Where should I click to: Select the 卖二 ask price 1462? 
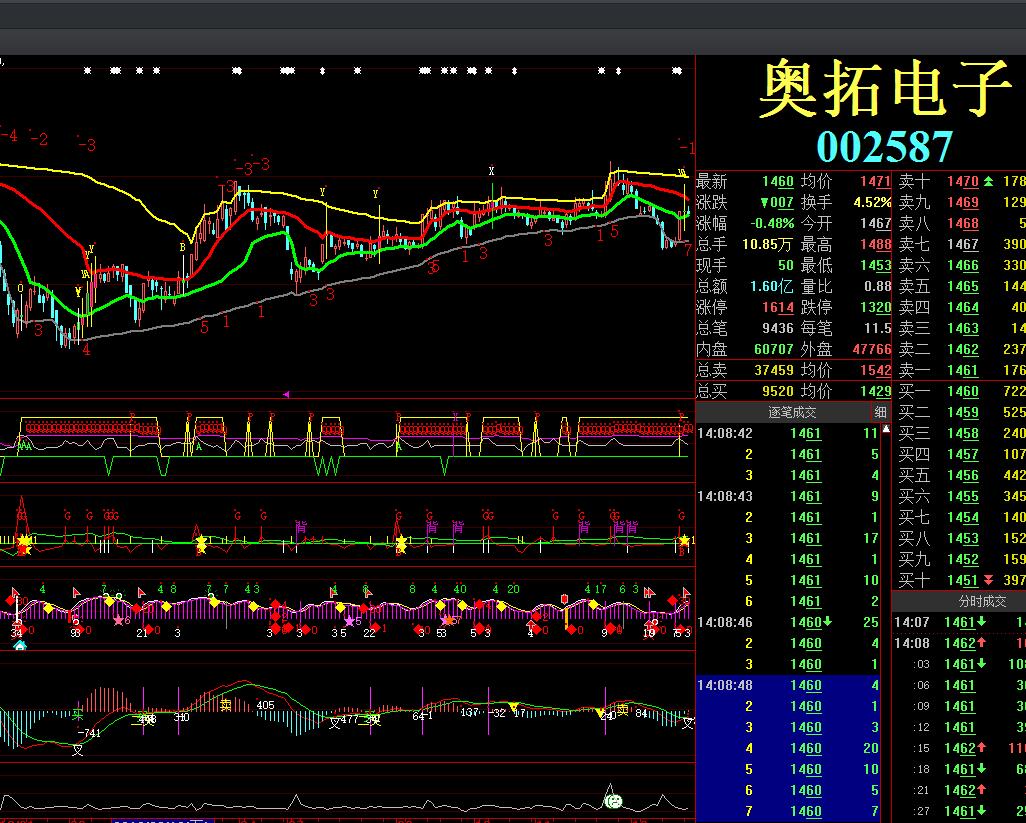point(963,349)
